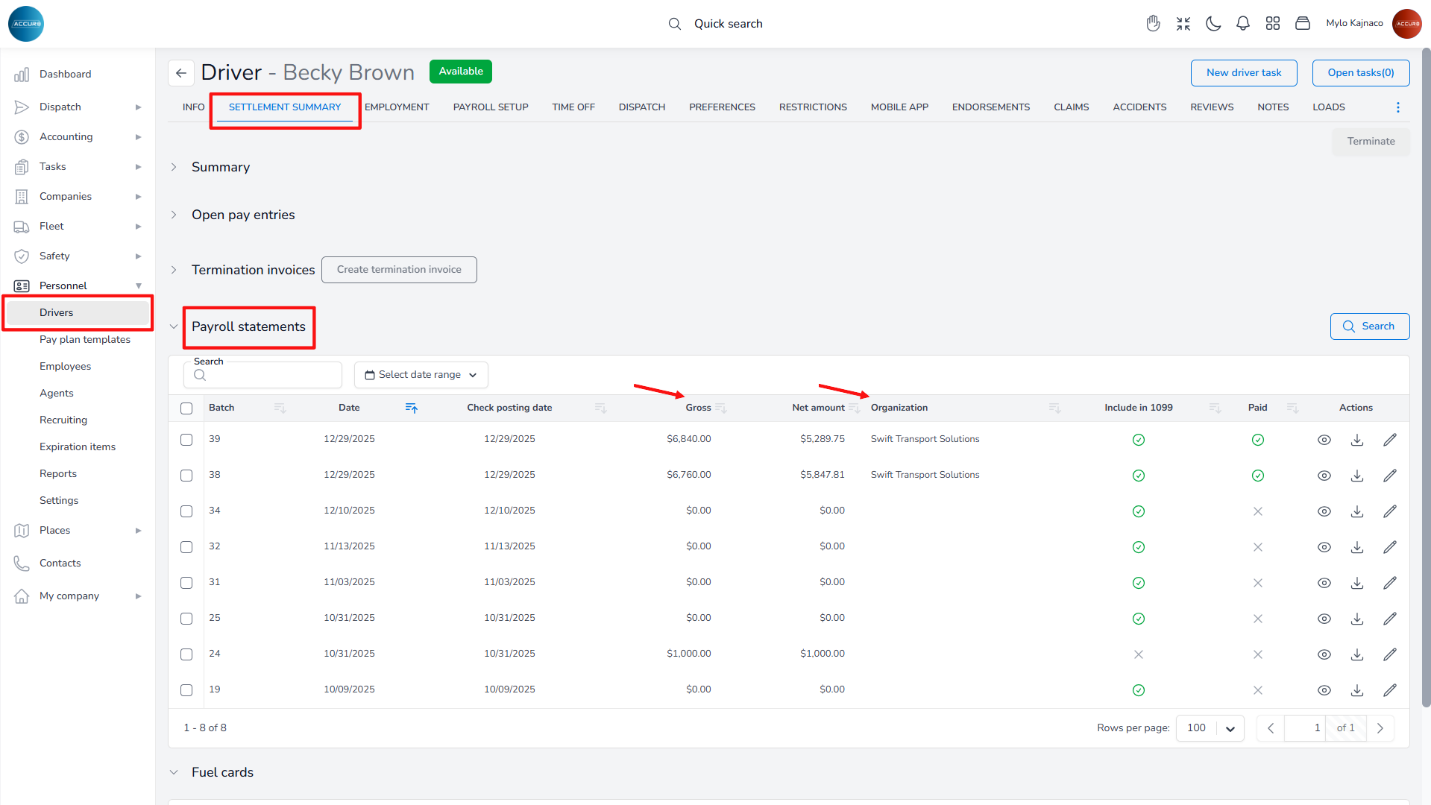Select the checkbox for batch 24 row

[187, 655]
